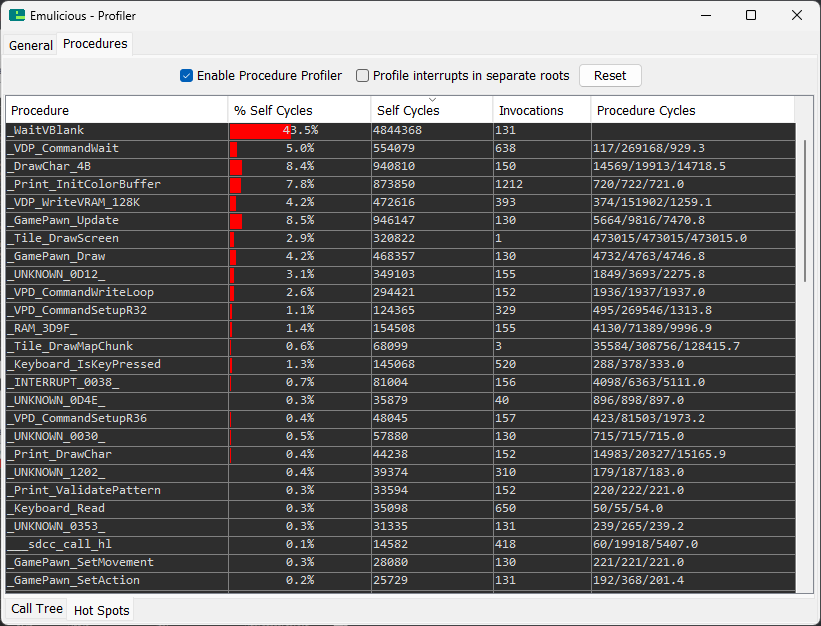
Task: Maximize the Profiler window
Action: point(751,15)
